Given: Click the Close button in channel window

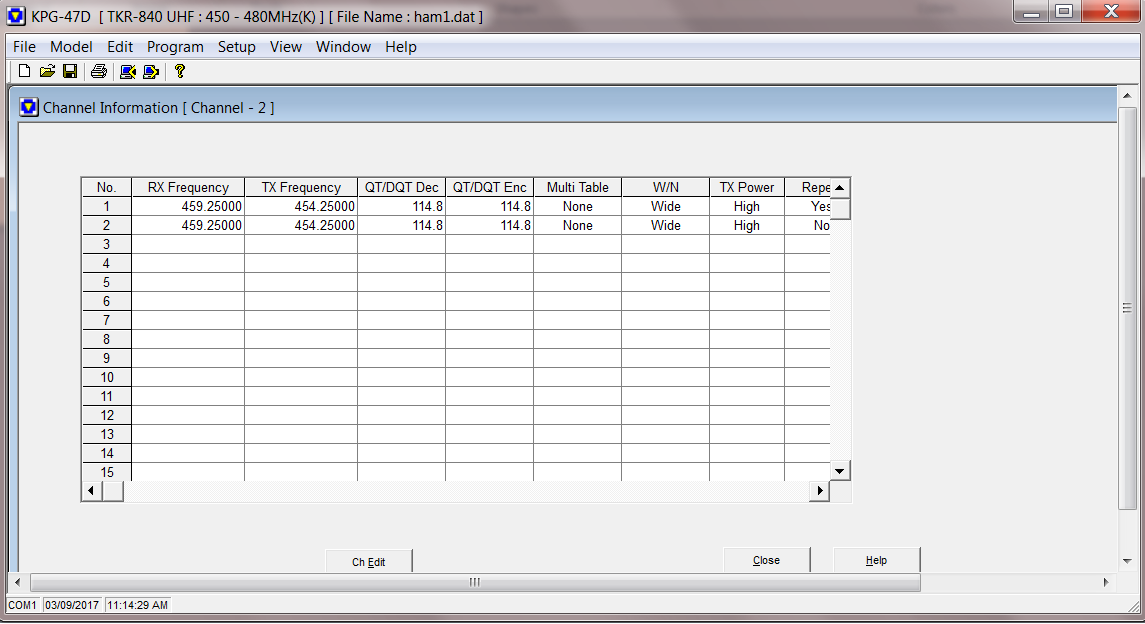Looking at the screenshot, I should (x=766, y=560).
